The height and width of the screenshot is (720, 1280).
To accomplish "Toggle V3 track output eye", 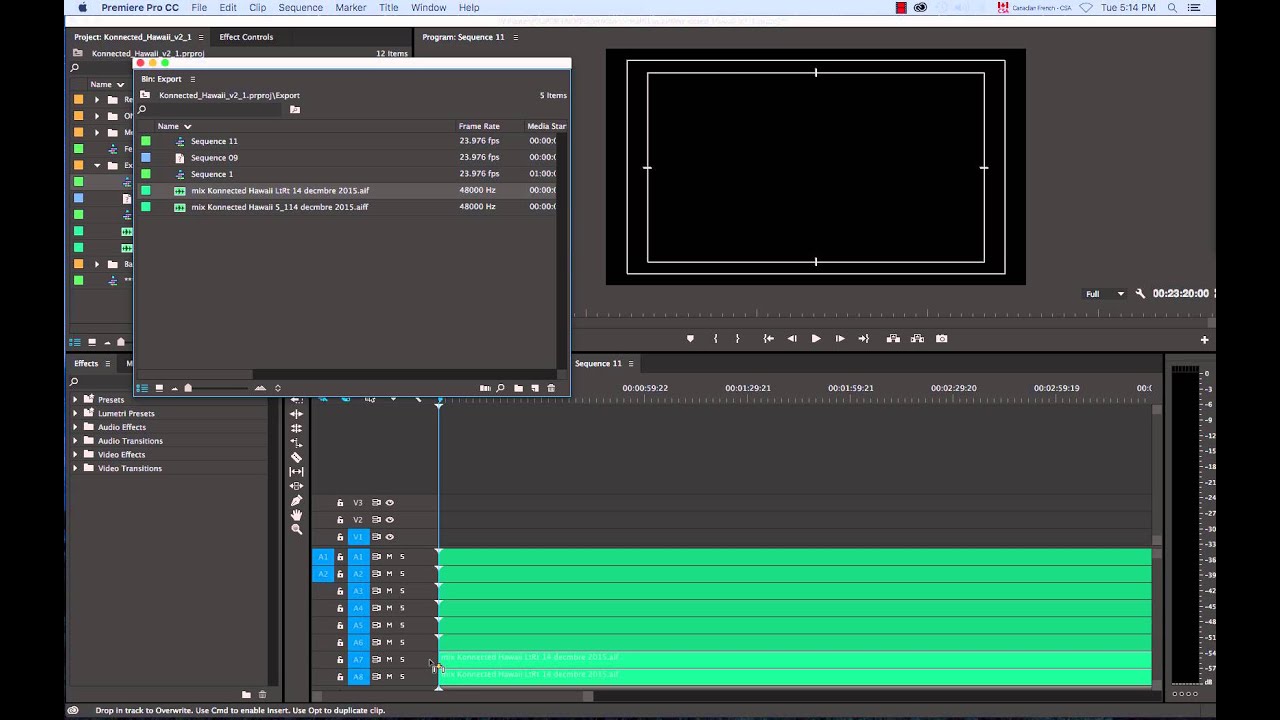I will [390, 503].
